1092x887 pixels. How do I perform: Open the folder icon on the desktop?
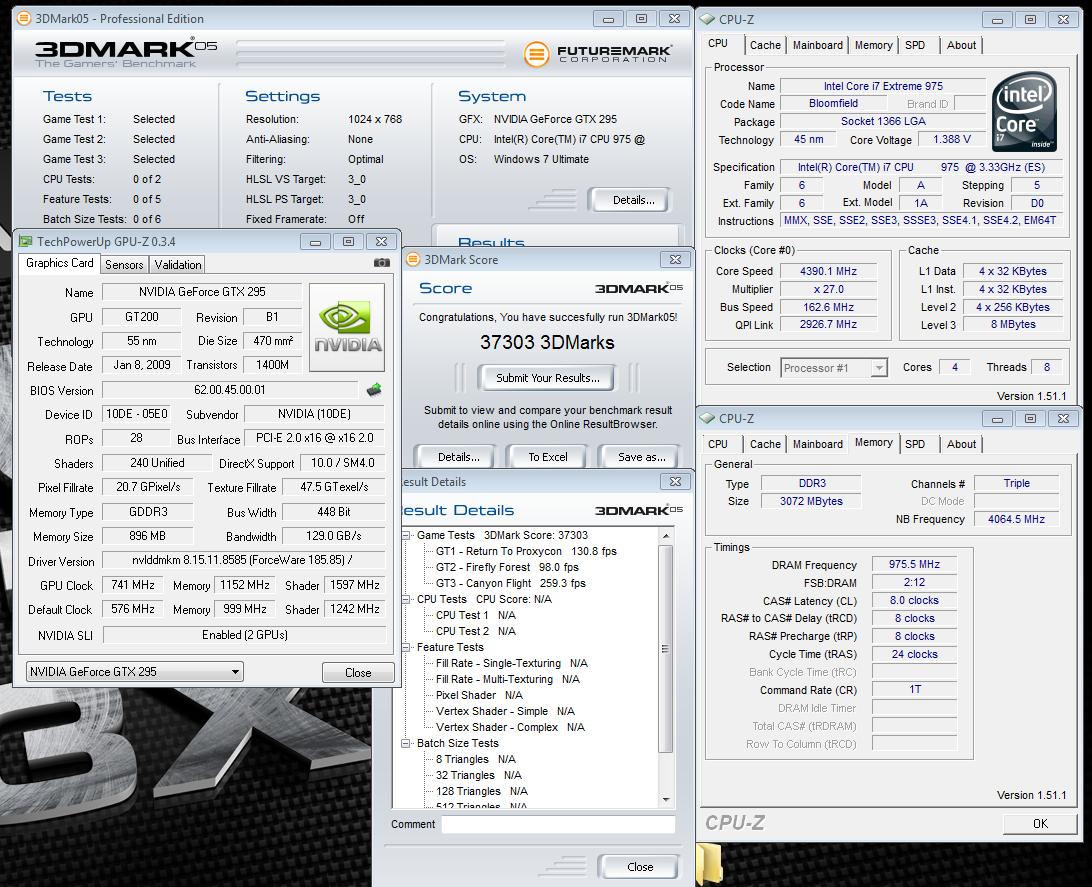(709, 865)
